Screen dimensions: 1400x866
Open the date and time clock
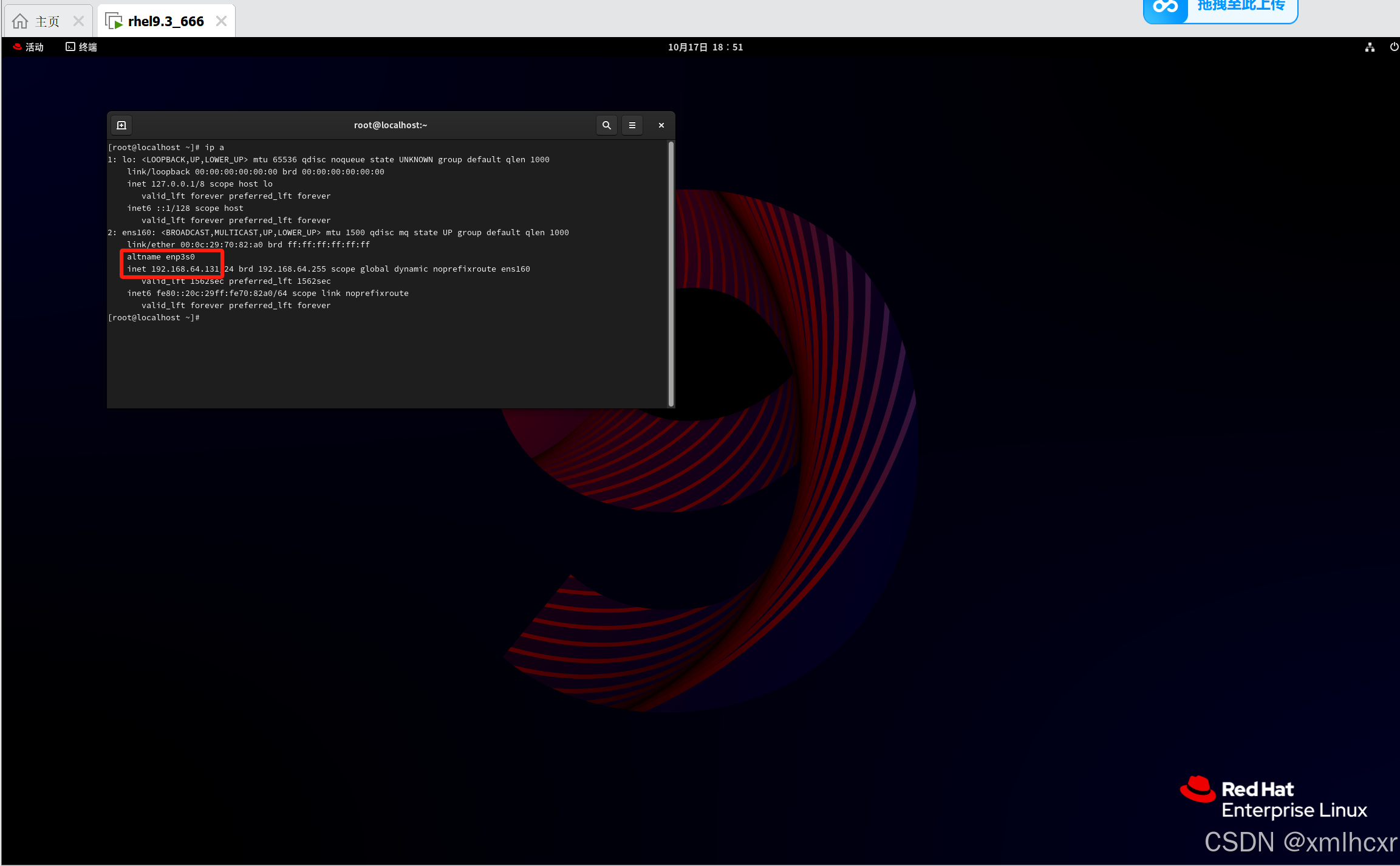[705, 47]
